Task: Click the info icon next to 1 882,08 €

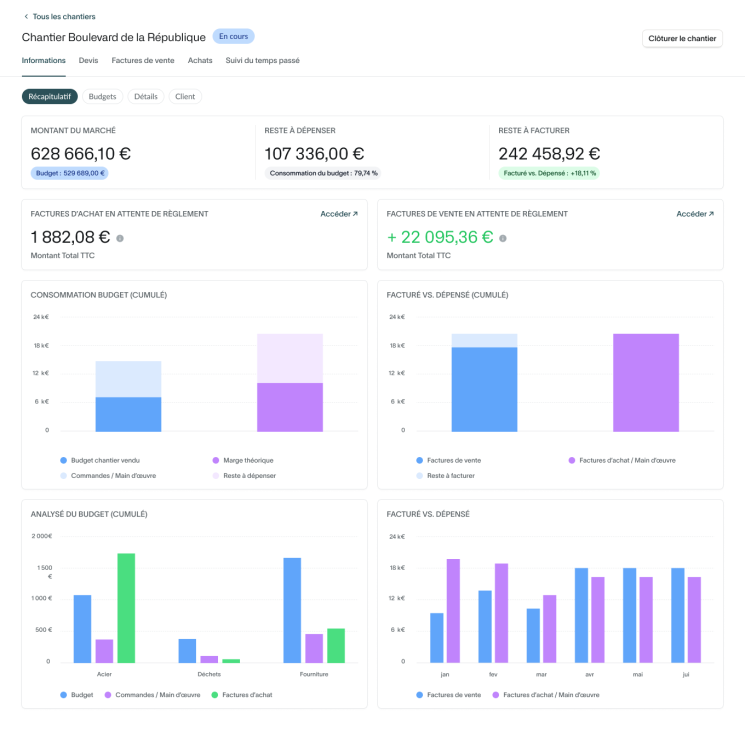Action: [x=120, y=238]
